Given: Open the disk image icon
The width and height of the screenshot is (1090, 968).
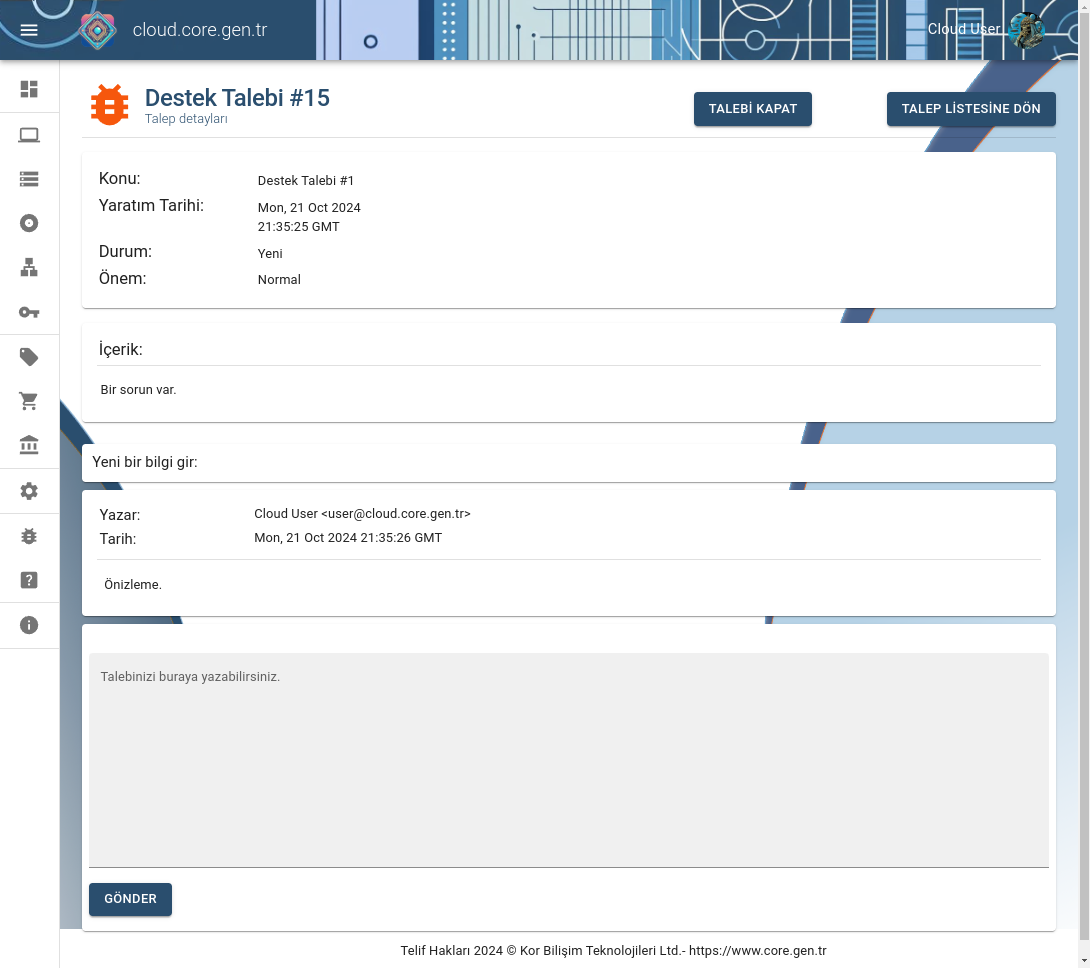Looking at the screenshot, I should click(x=29, y=223).
